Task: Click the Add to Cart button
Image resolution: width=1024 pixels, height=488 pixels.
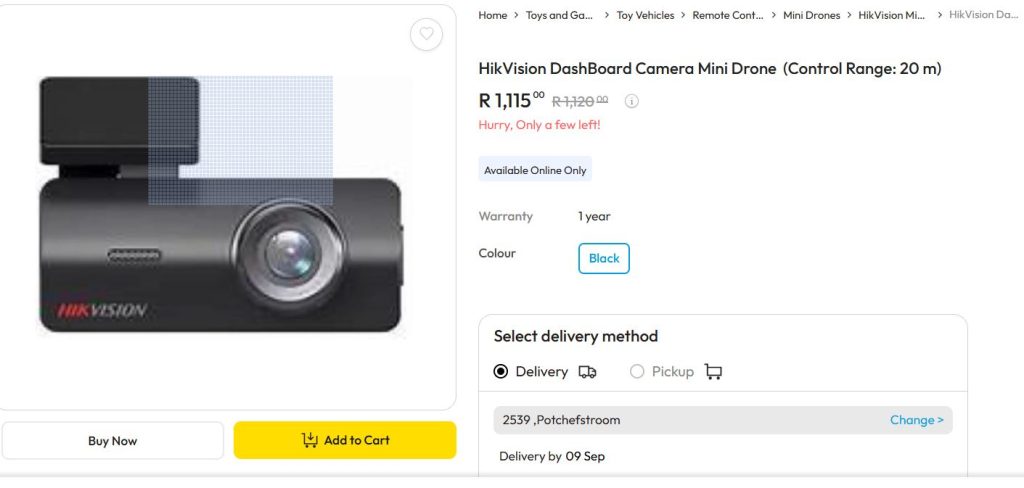Action: click(x=345, y=440)
